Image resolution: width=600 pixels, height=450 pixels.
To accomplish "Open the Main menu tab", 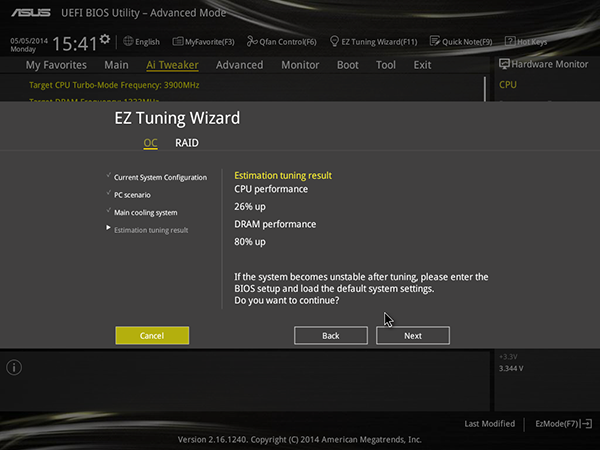I will pyautogui.click(x=116, y=65).
